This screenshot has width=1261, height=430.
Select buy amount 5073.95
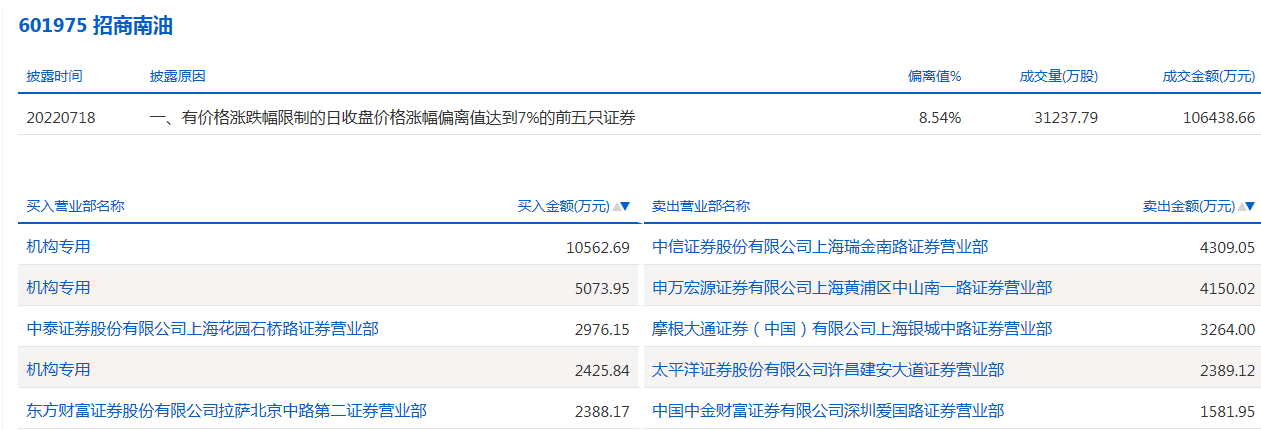601,288
